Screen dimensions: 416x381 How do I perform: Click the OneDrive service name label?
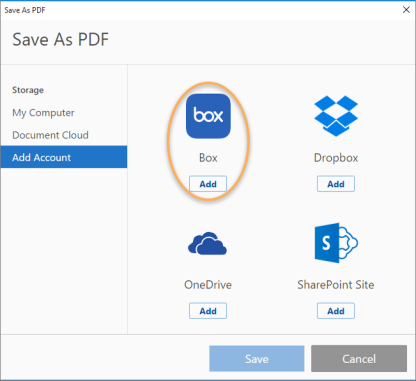208,285
